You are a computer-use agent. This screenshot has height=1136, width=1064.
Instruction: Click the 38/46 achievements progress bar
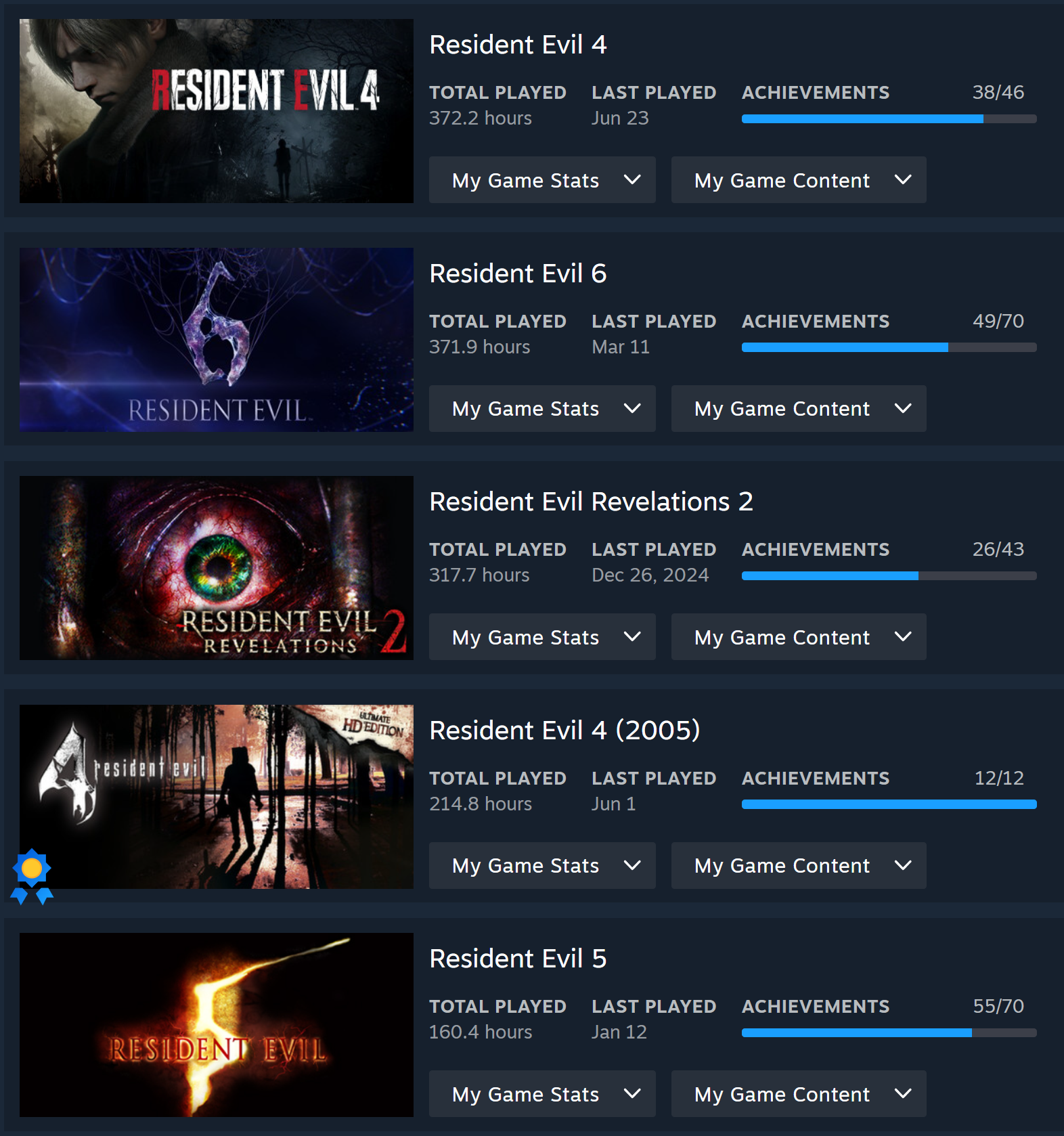889,118
